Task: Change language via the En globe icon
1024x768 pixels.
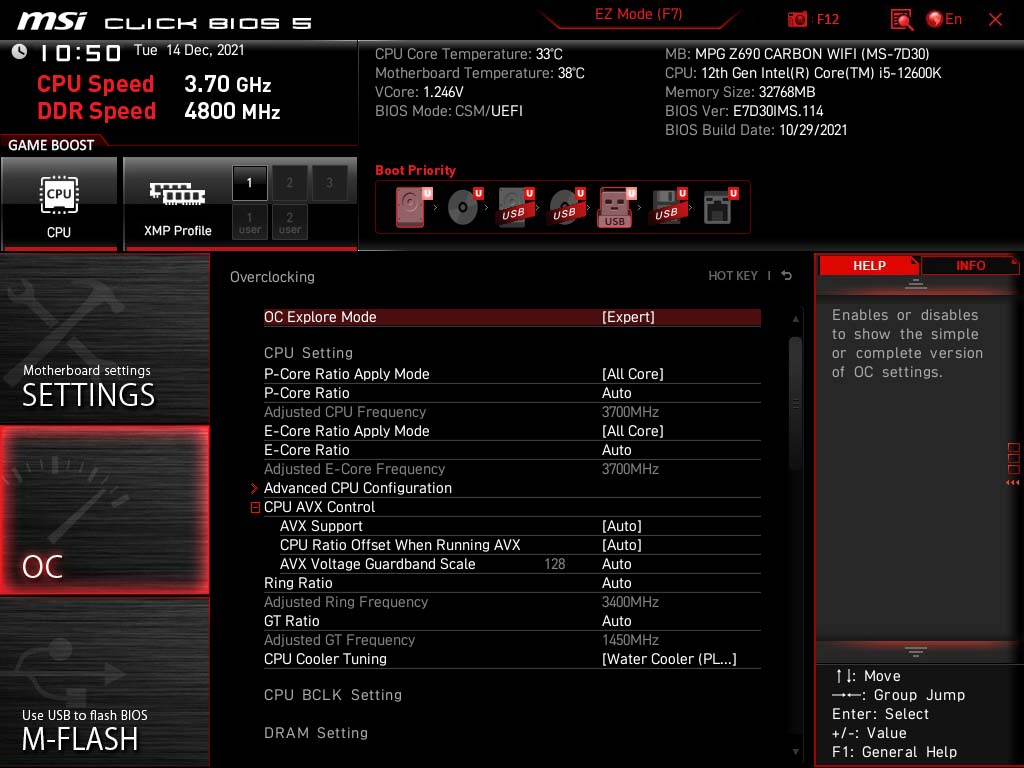Action: [944, 19]
